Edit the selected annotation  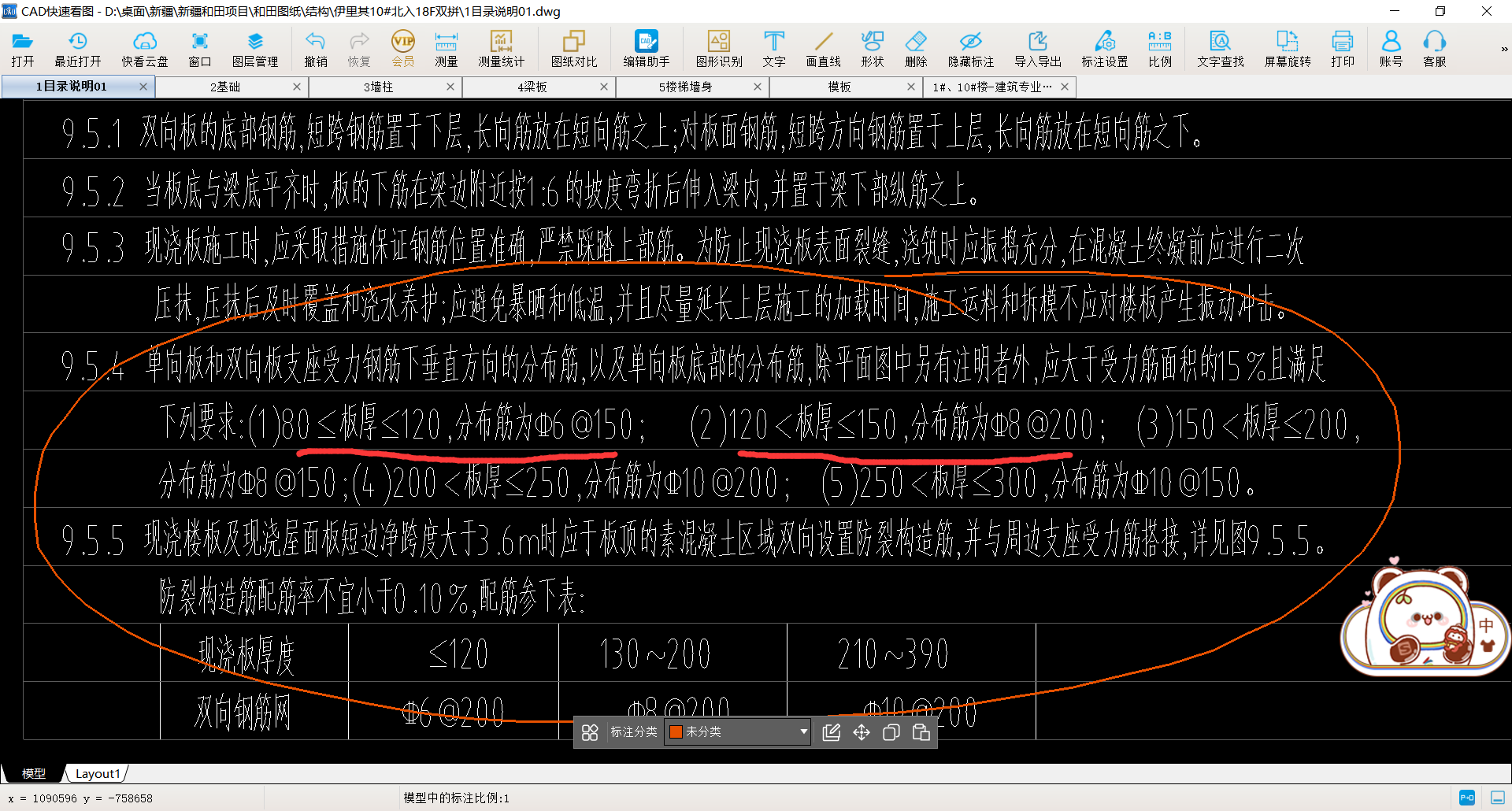(x=832, y=732)
